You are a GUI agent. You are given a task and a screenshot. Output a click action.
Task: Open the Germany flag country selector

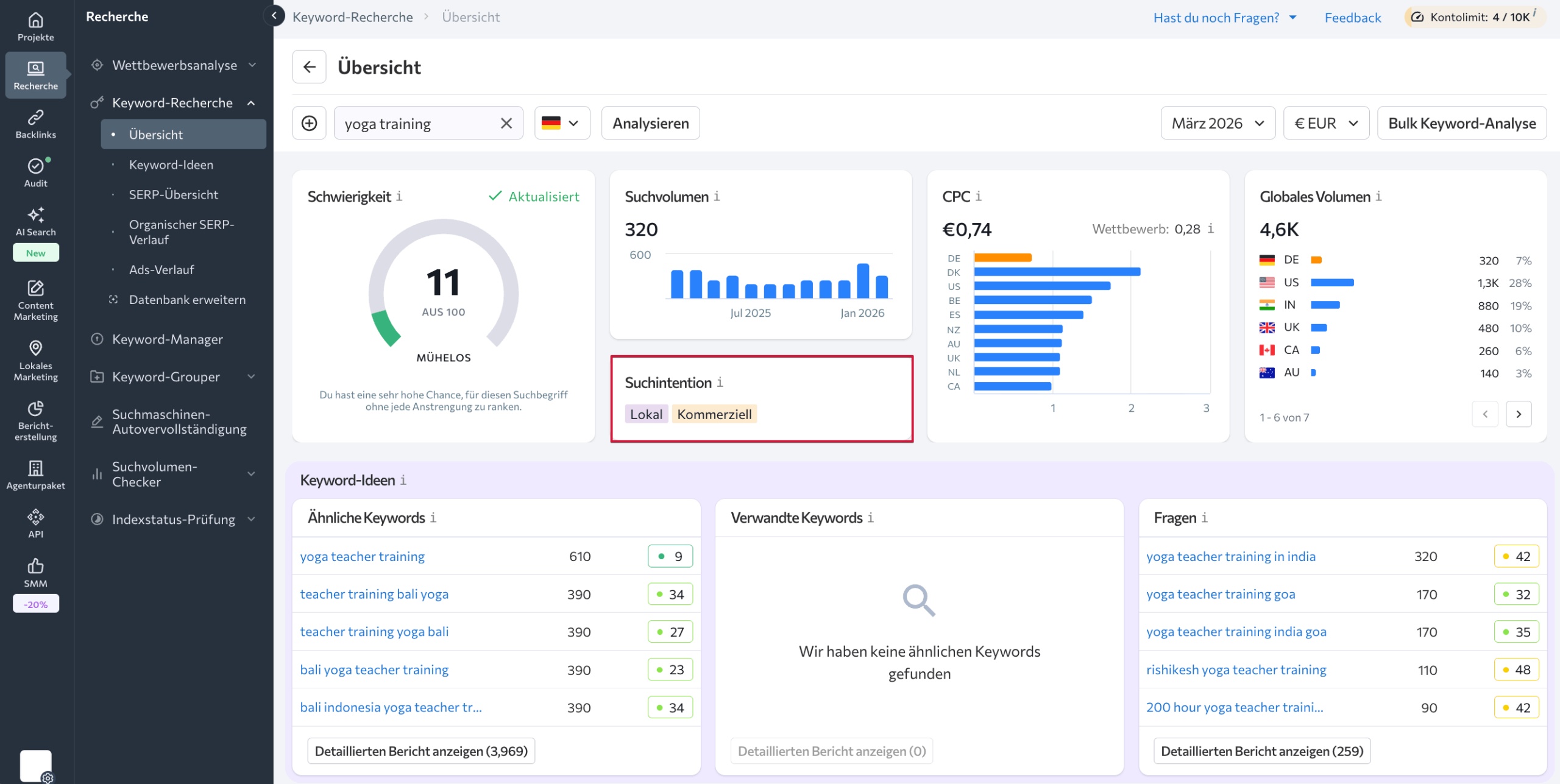[x=561, y=122]
